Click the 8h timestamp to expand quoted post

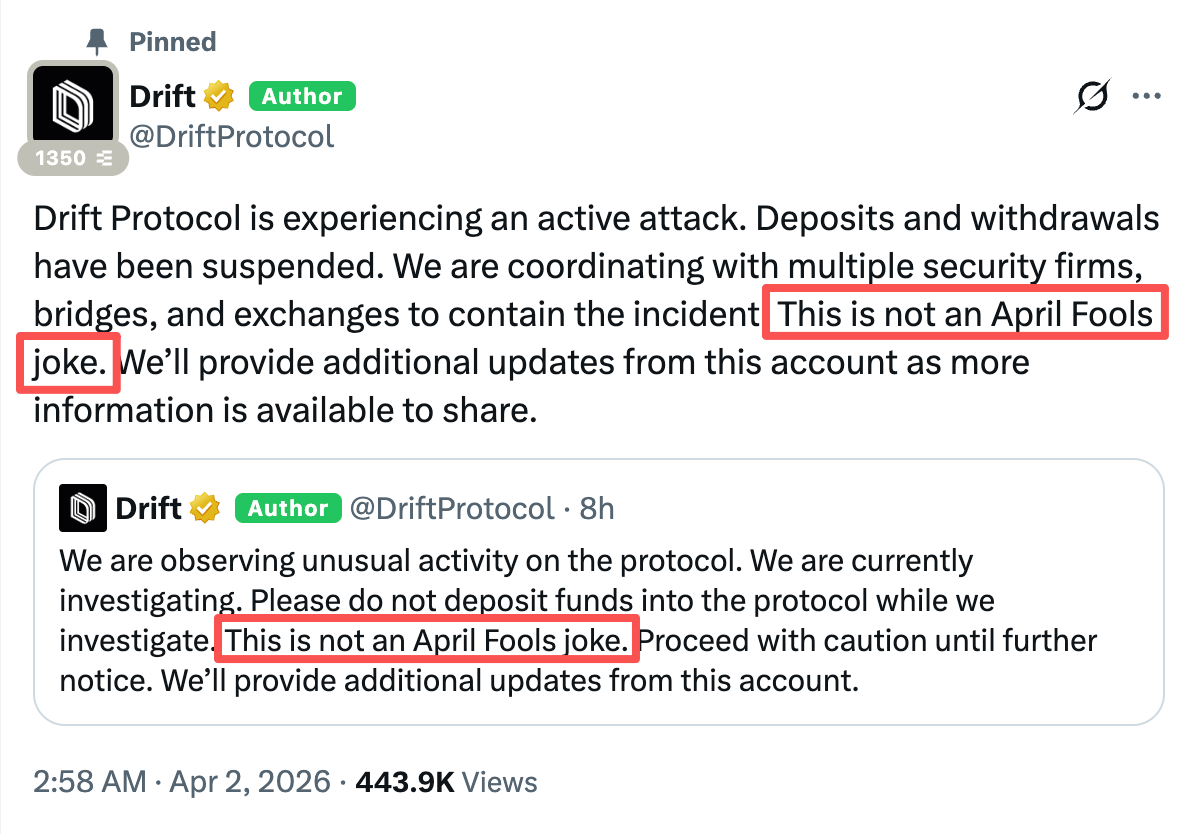pyautogui.click(x=597, y=508)
